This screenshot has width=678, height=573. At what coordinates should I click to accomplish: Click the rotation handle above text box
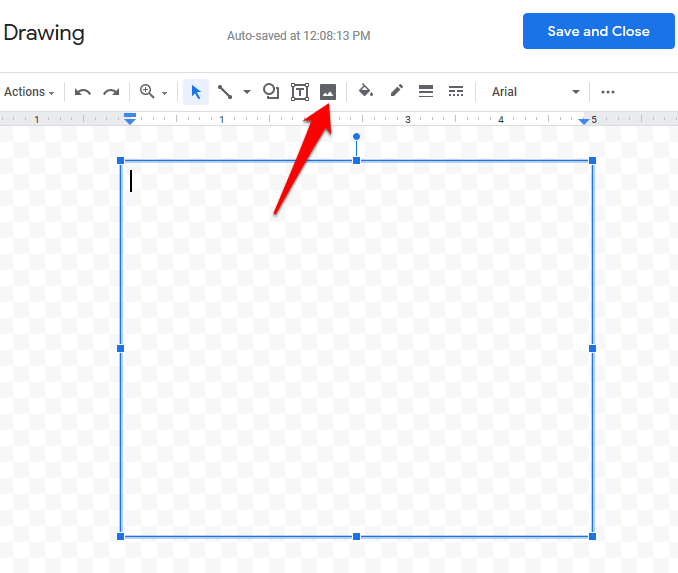(x=356, y=137)
